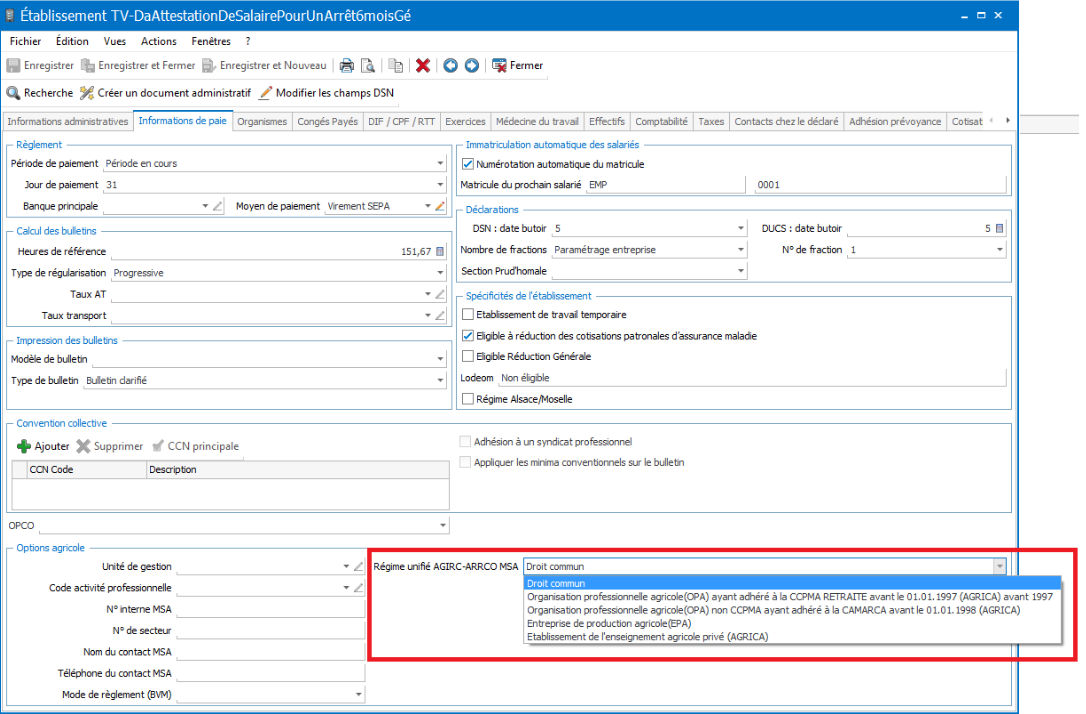
Task: Click the duplicate/copy document icon
Action: click(395, 66)
